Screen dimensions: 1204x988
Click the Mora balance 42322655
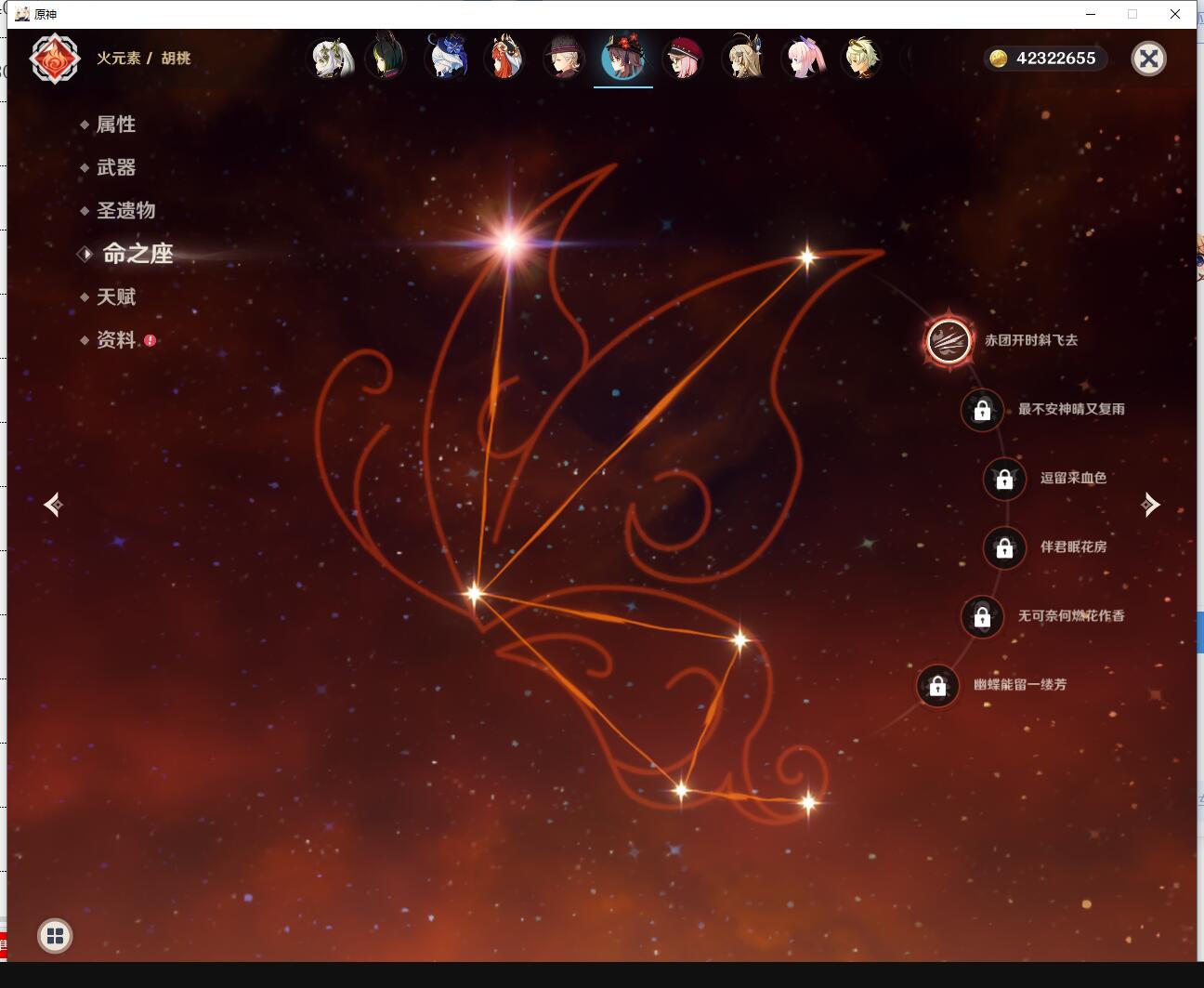pos(1056,59)
